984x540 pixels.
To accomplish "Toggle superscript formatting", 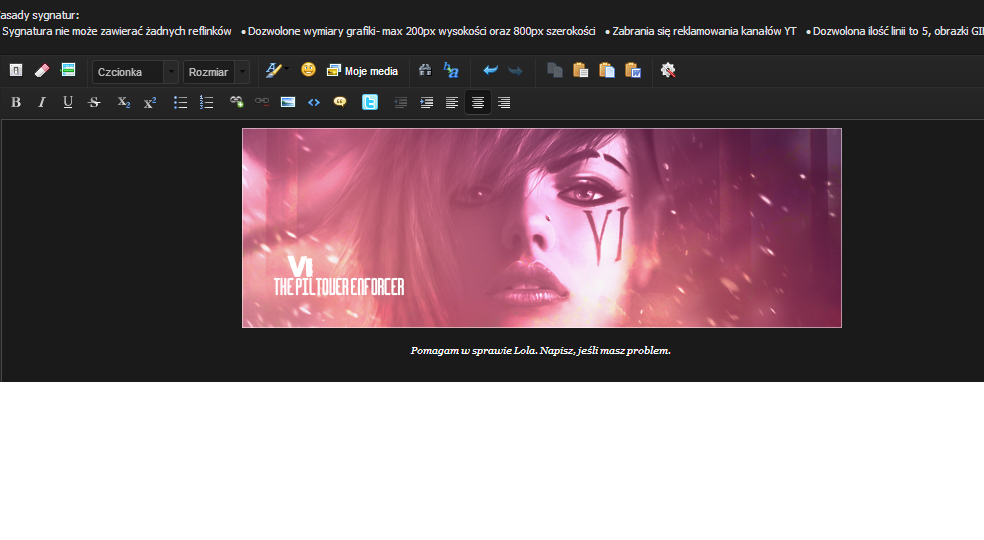I will coord(149,102).
